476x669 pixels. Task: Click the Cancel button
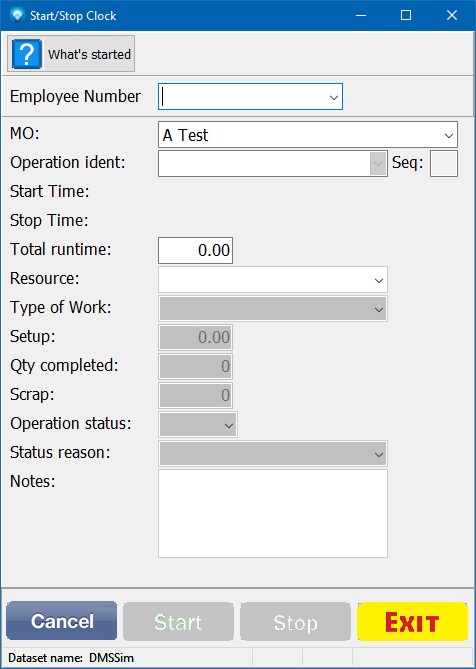pos(62,621)
